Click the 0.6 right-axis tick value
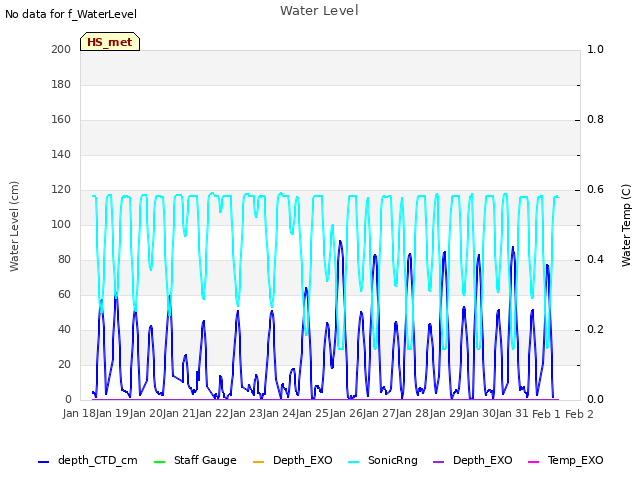 [x=596, y=189]
